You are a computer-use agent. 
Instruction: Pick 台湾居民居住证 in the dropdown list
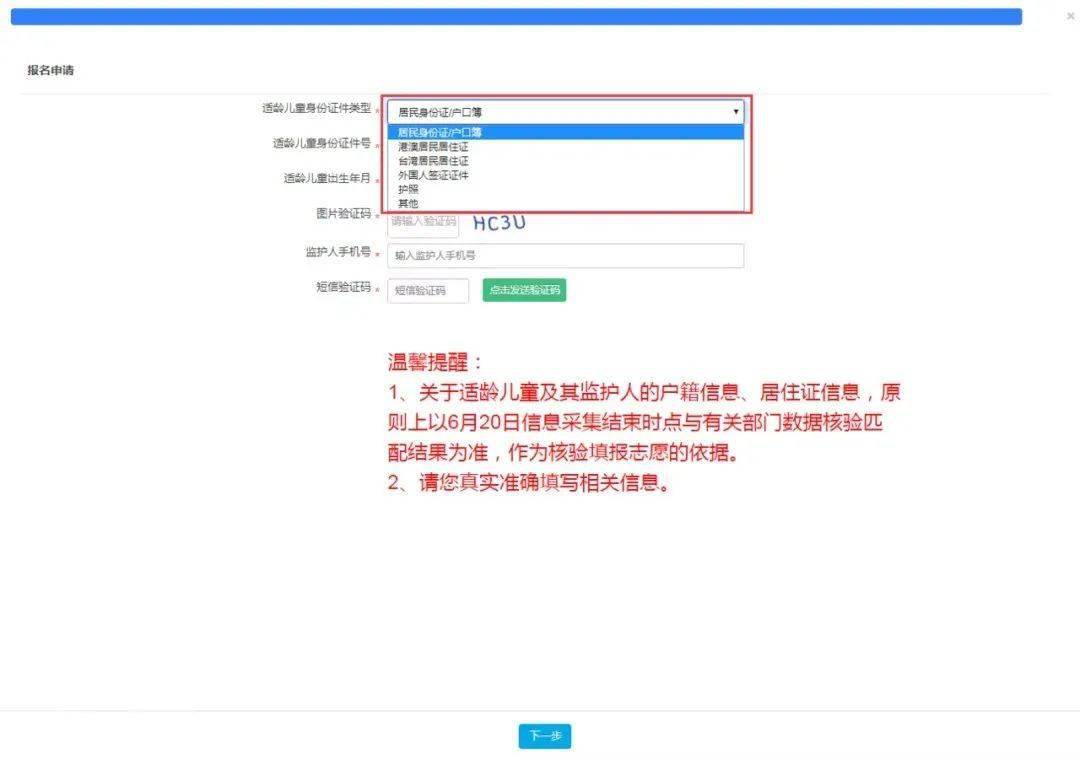click(565, 160)
